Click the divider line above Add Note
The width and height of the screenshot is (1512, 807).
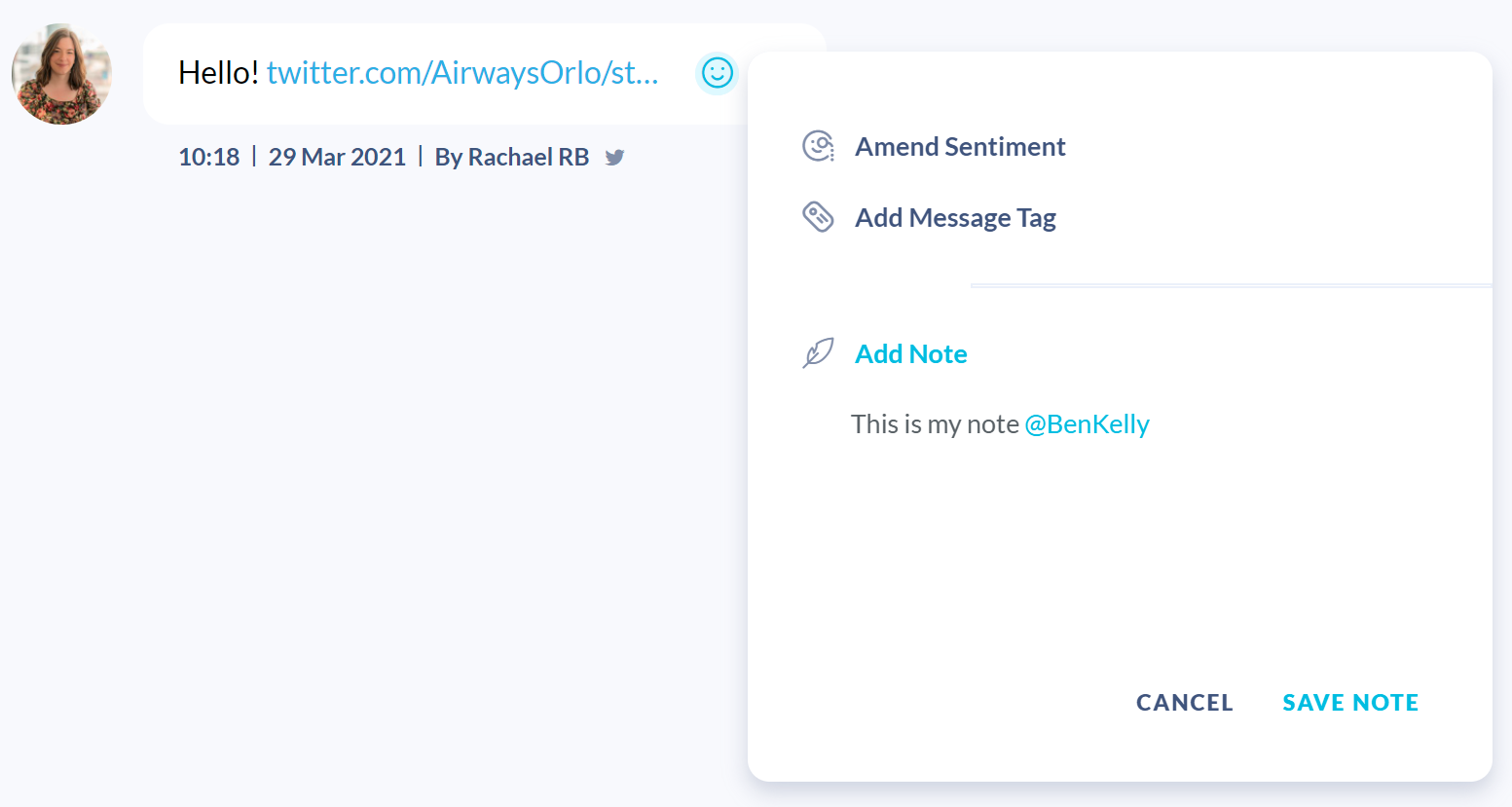[1232, 286]
